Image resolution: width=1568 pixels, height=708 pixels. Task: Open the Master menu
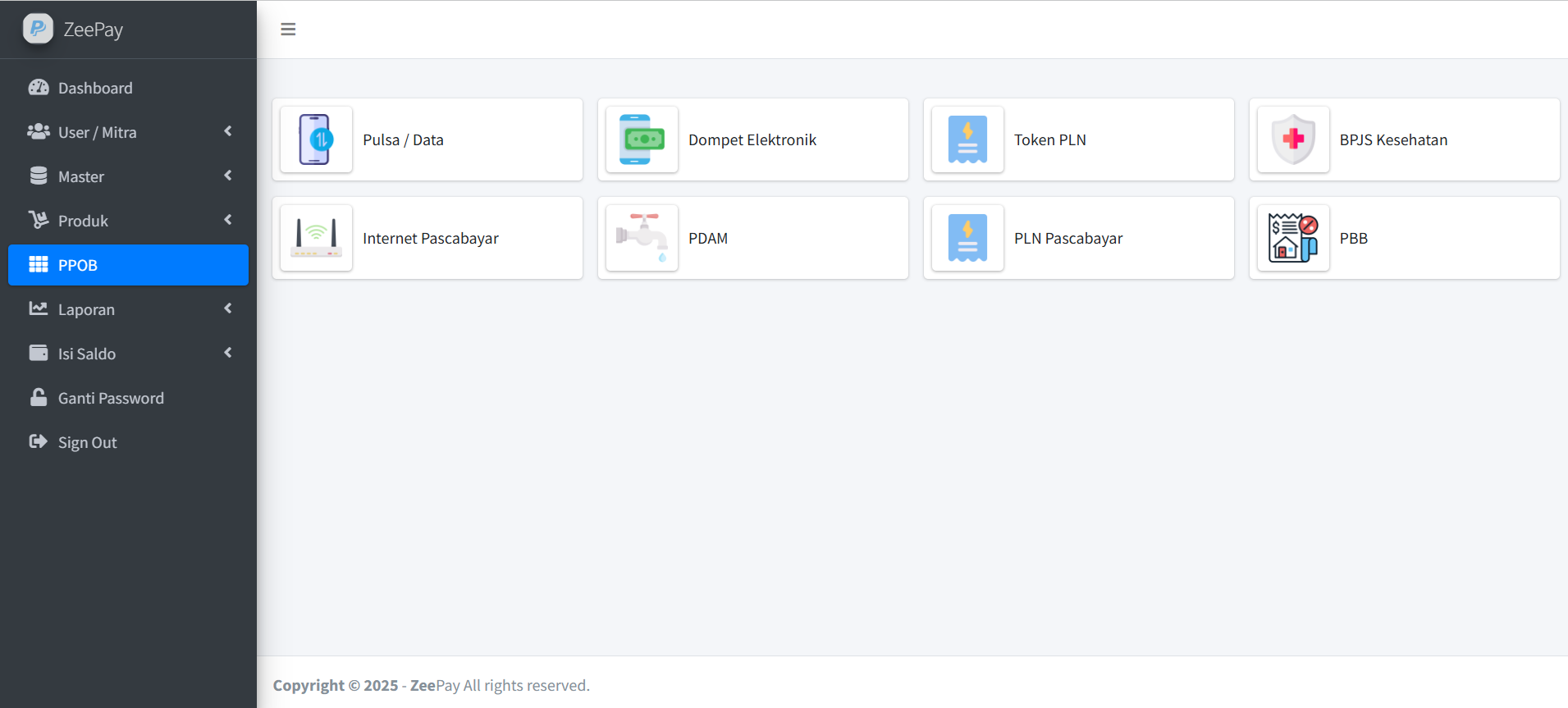pyautogui.click(x=128, y=176)
